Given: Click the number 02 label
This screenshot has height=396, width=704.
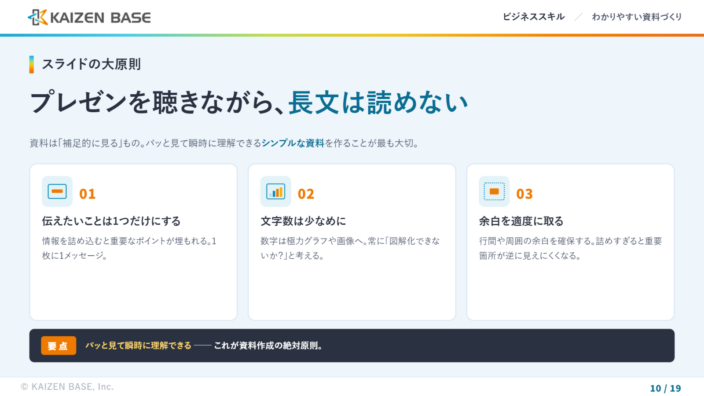Looking at the screenshot, I should click(306, 194).
